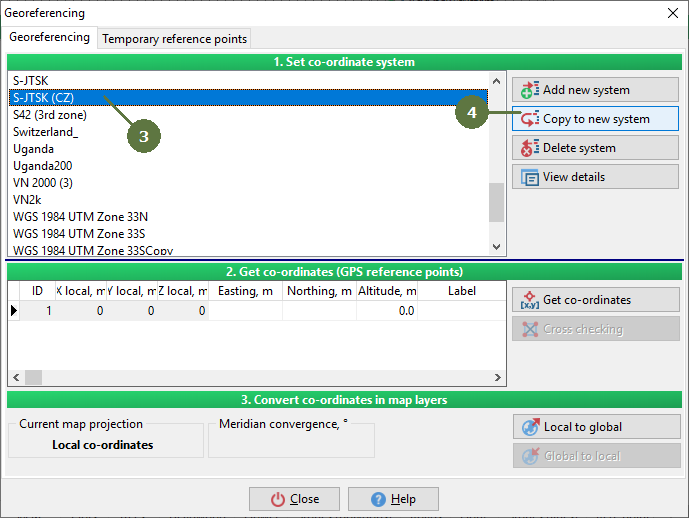This screenshot has height=518, width=689.
Task: Click the View details icon
Action: click(x=529, y=177)
